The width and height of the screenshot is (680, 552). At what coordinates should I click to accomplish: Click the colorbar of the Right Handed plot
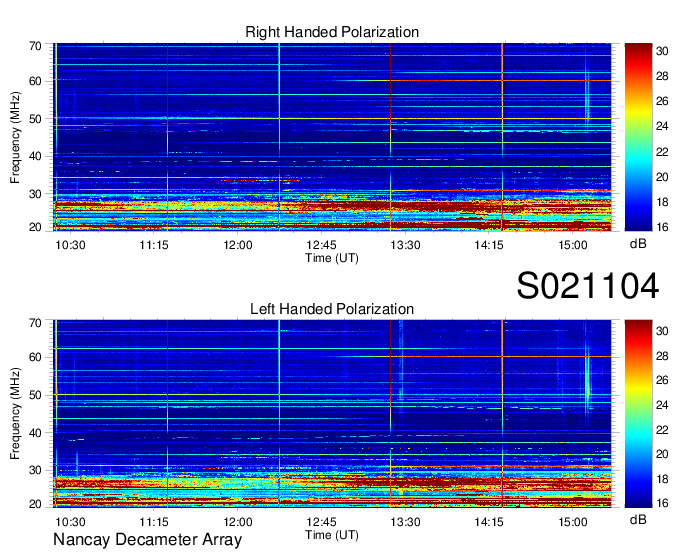(x=638, y=137)
